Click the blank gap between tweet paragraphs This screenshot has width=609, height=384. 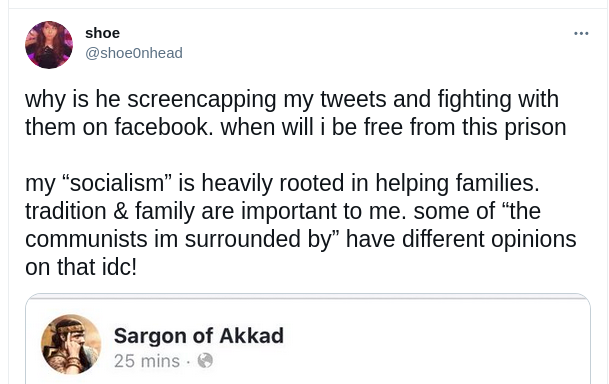coord(295,155)
